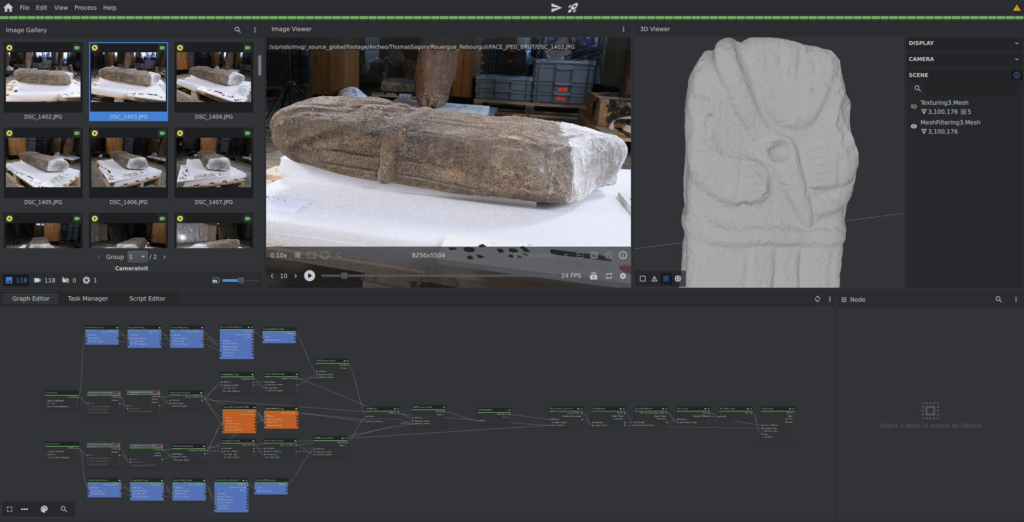Viewport: 1024px width, 522px height.
Task: Click the color palette icon in Graph Editor
Action: [x=44, y=509]
